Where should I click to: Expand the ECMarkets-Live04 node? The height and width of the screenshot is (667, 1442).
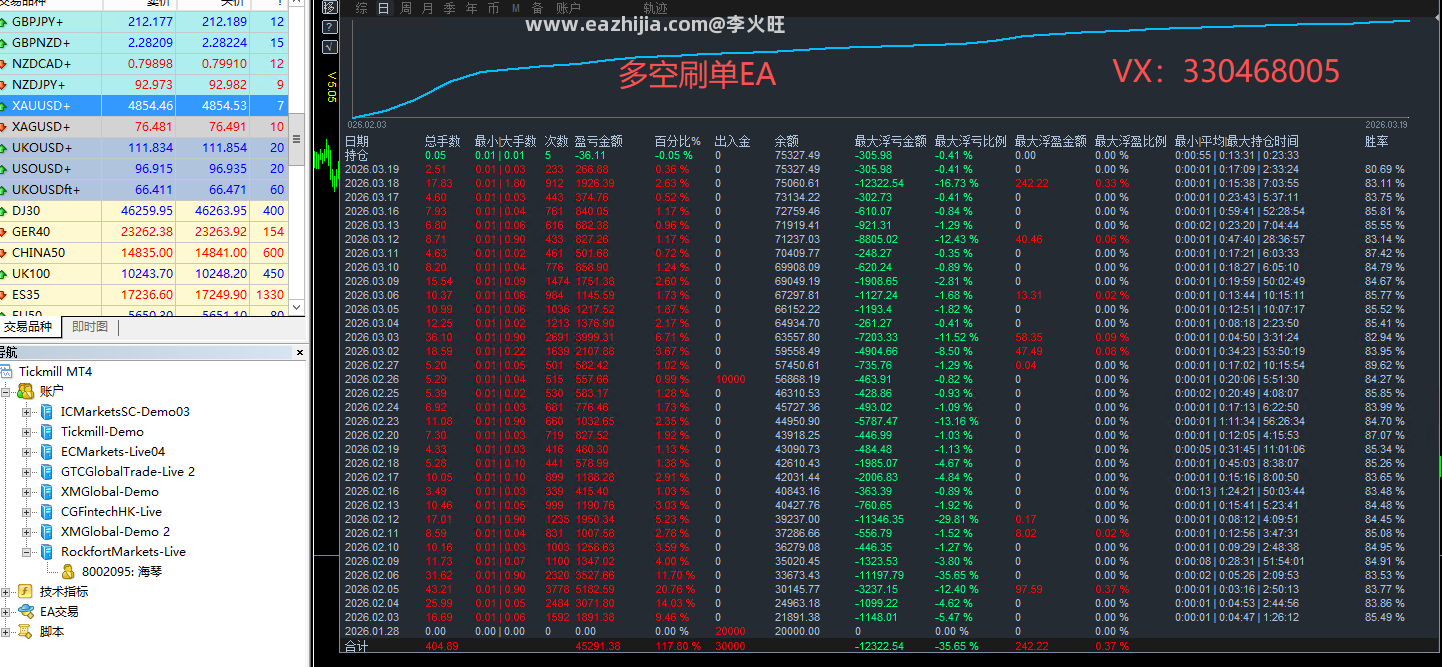point(27,452)
